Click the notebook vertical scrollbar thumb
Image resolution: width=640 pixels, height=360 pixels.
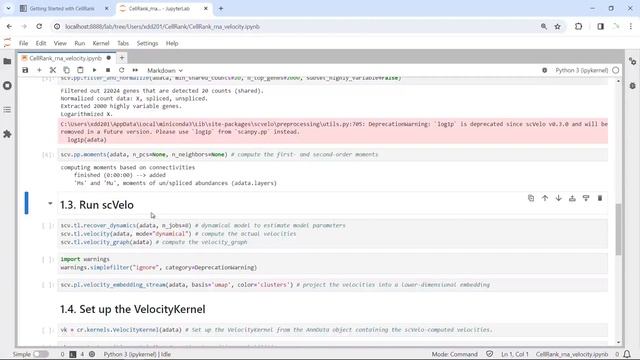pyautogui.click(x=619, y=229)
